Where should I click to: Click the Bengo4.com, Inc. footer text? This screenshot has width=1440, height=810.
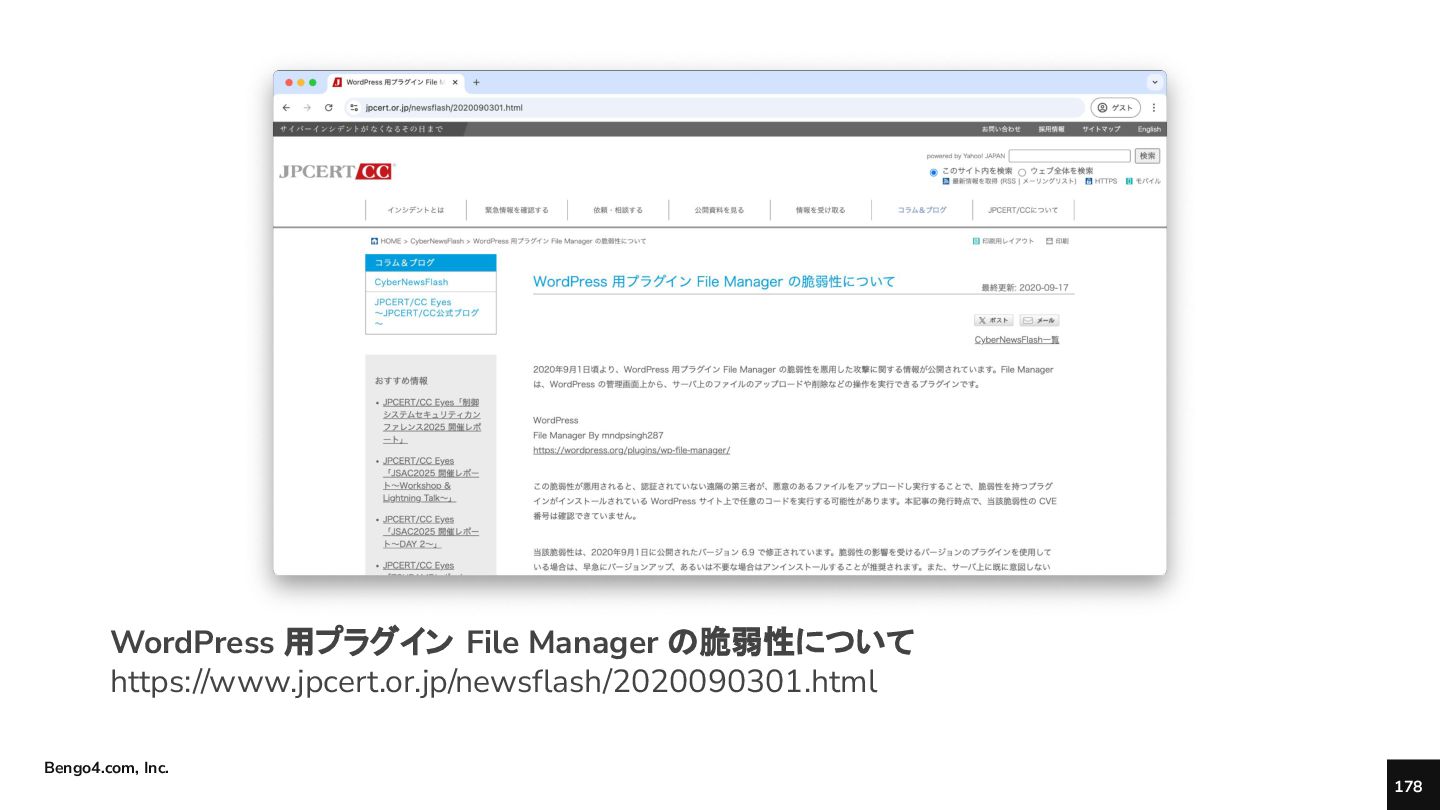click(x=106, y=768)
